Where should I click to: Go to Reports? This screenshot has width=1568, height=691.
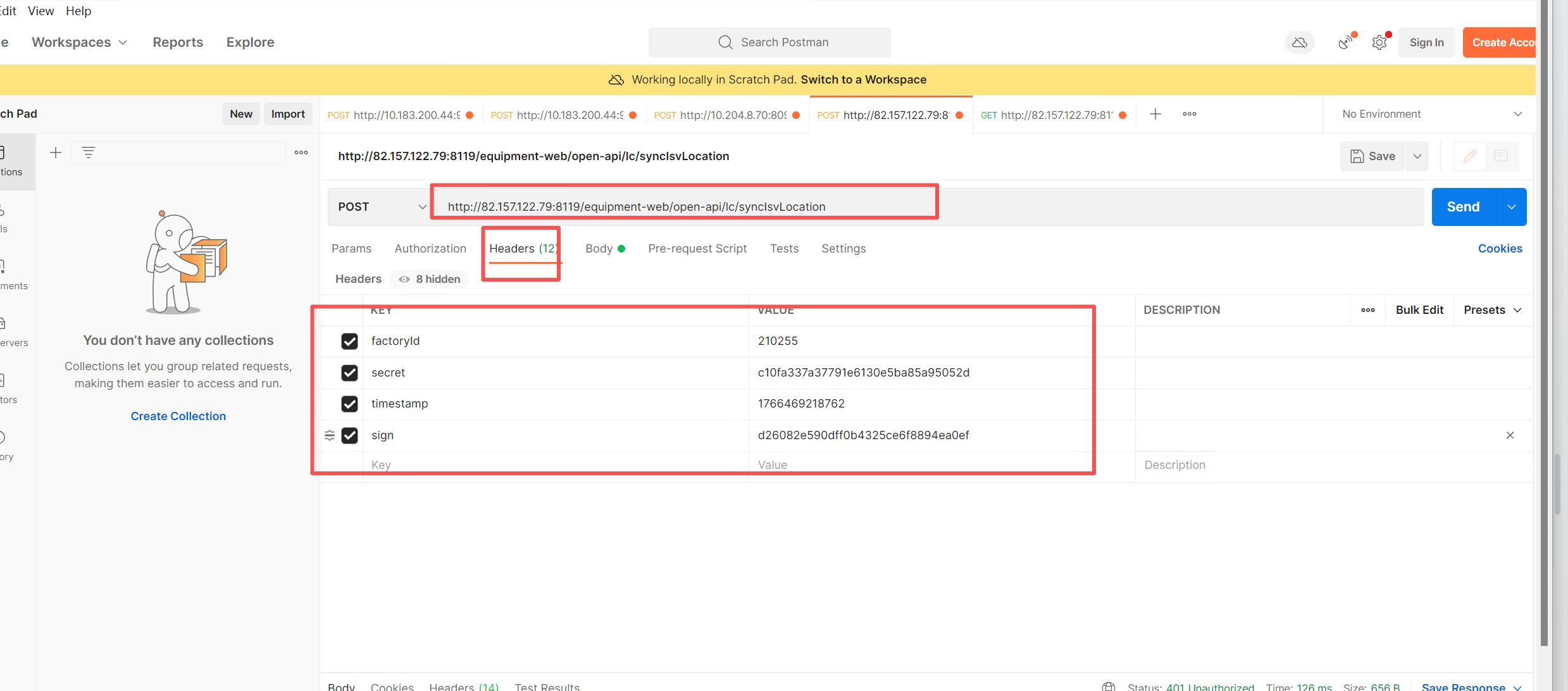[x=178, y=42]
